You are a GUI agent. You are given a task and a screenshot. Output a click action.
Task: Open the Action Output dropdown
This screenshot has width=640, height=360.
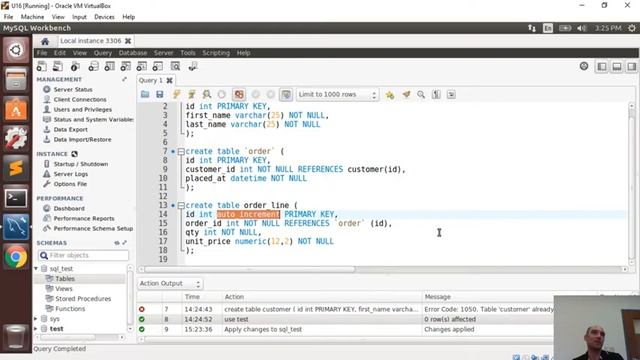pyautogui.click(x=170, y=284)
